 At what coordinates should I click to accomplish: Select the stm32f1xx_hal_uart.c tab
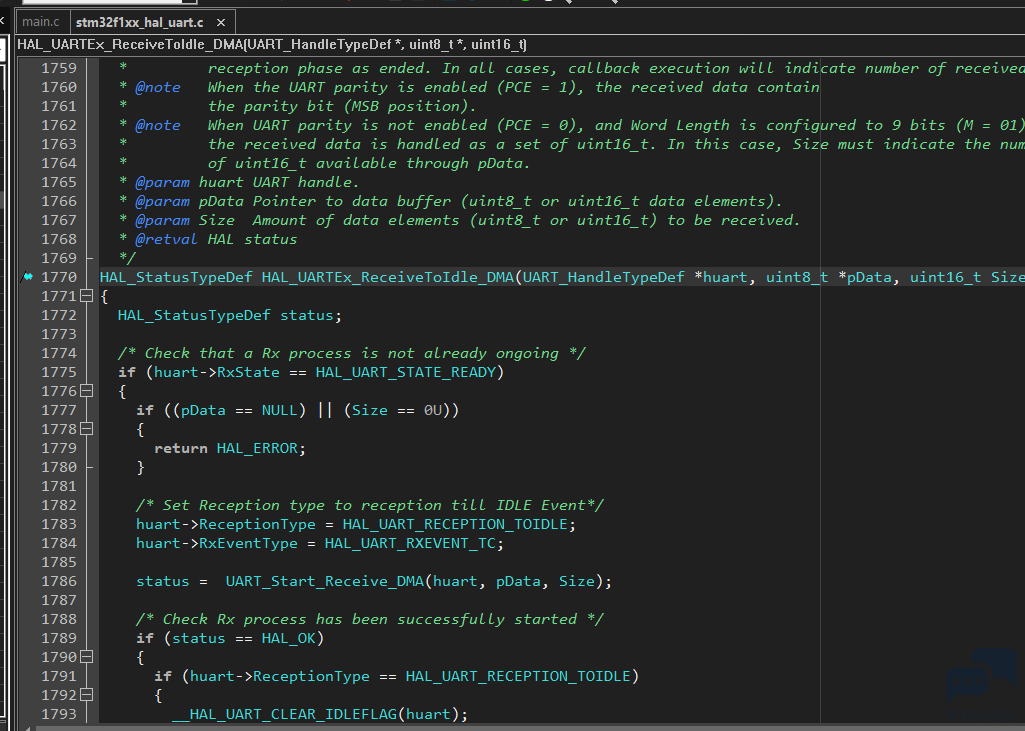click(138, 21)
